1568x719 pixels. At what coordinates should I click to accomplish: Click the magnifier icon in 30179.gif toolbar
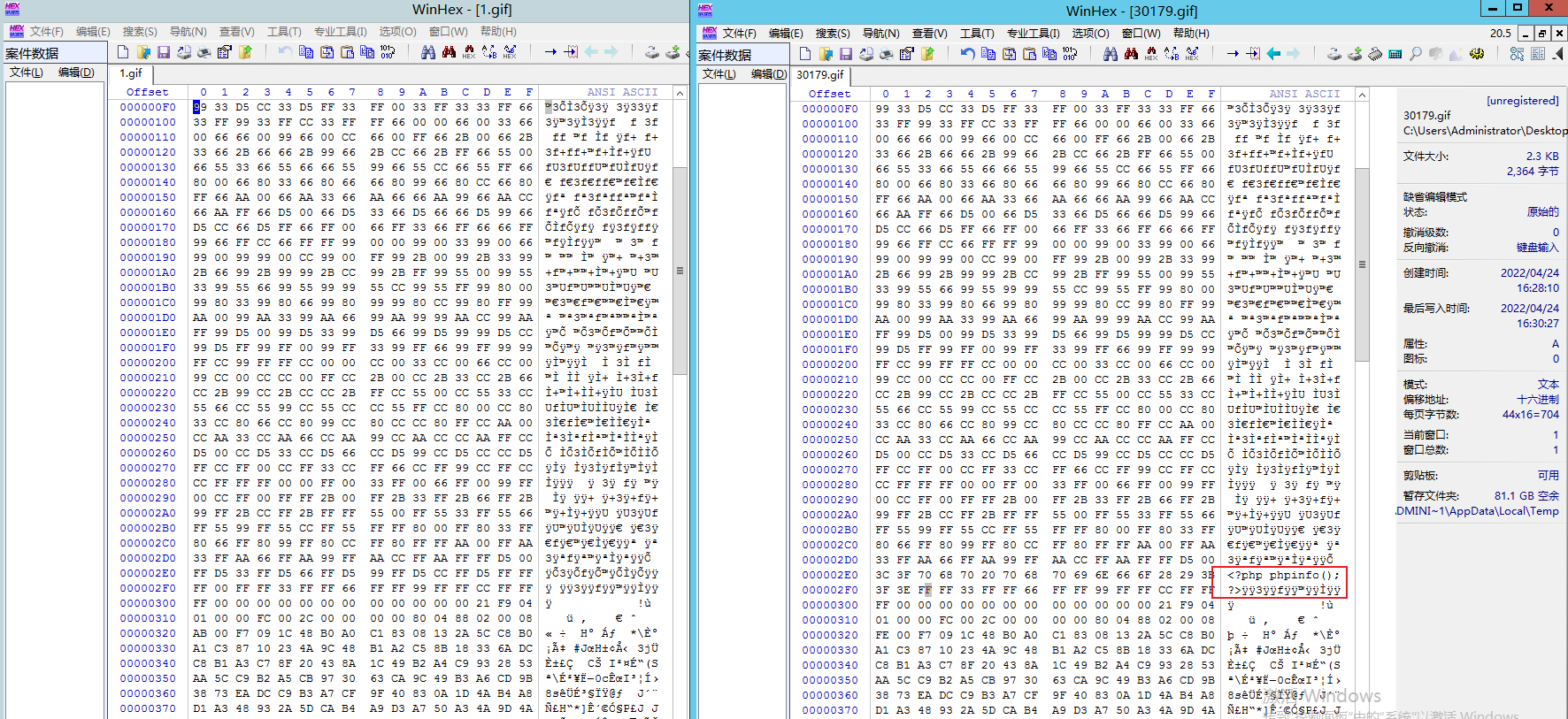1416,54
